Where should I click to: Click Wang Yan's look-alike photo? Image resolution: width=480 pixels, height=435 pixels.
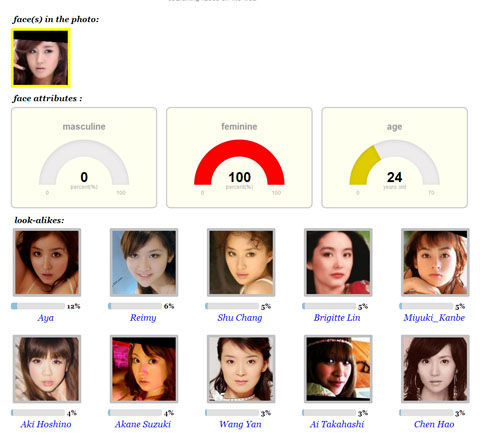pyautogui.click(x=241, y=369)
